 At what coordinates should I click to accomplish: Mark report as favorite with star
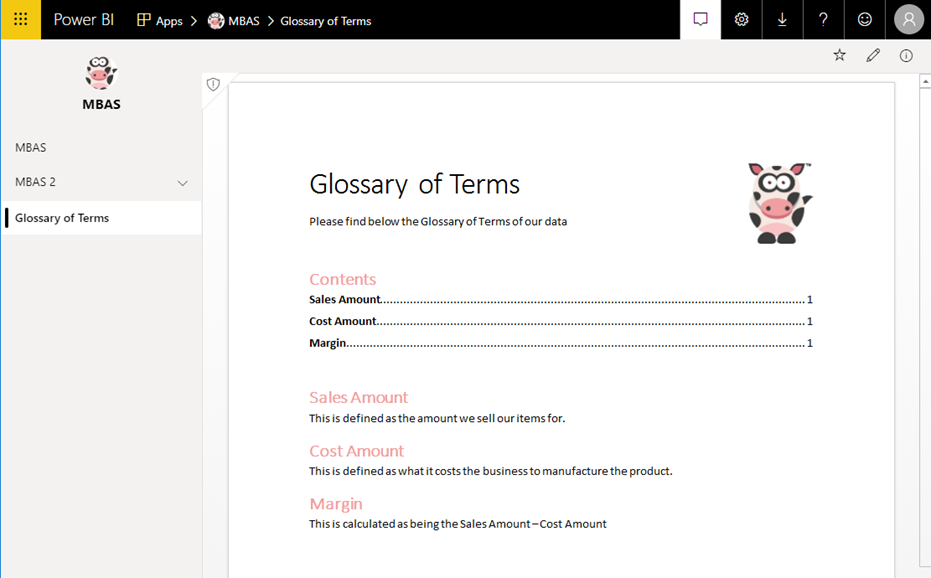coord(839,56)
